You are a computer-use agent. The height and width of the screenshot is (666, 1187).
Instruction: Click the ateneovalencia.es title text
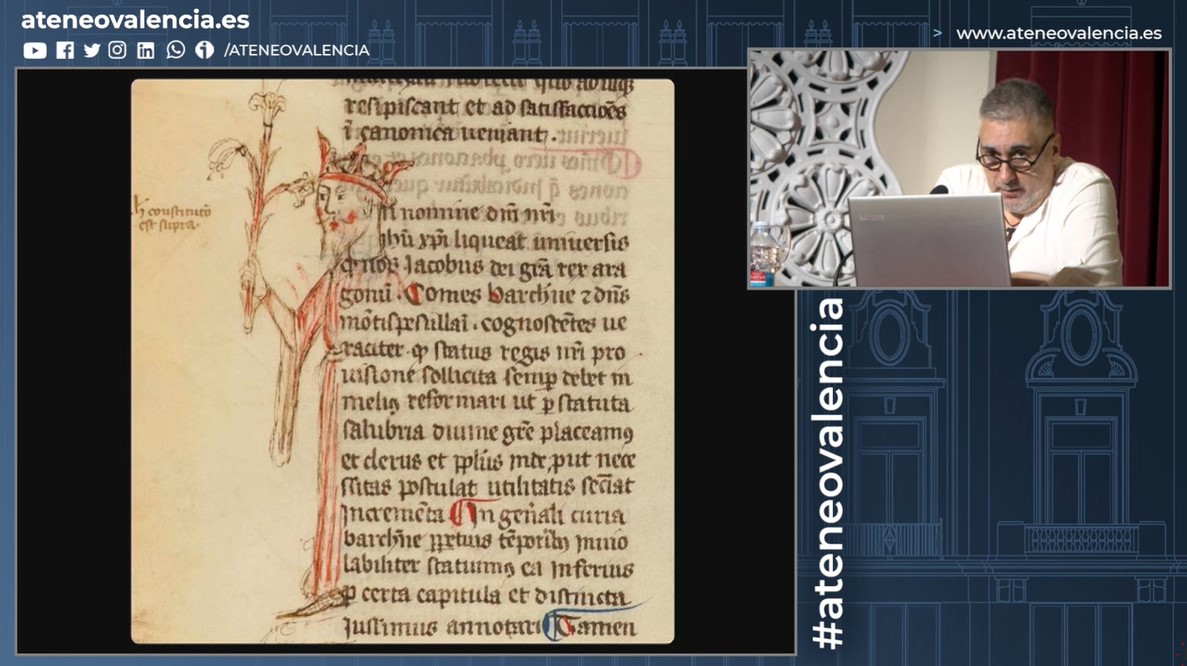pyautogui.click(x=135, y=20)
